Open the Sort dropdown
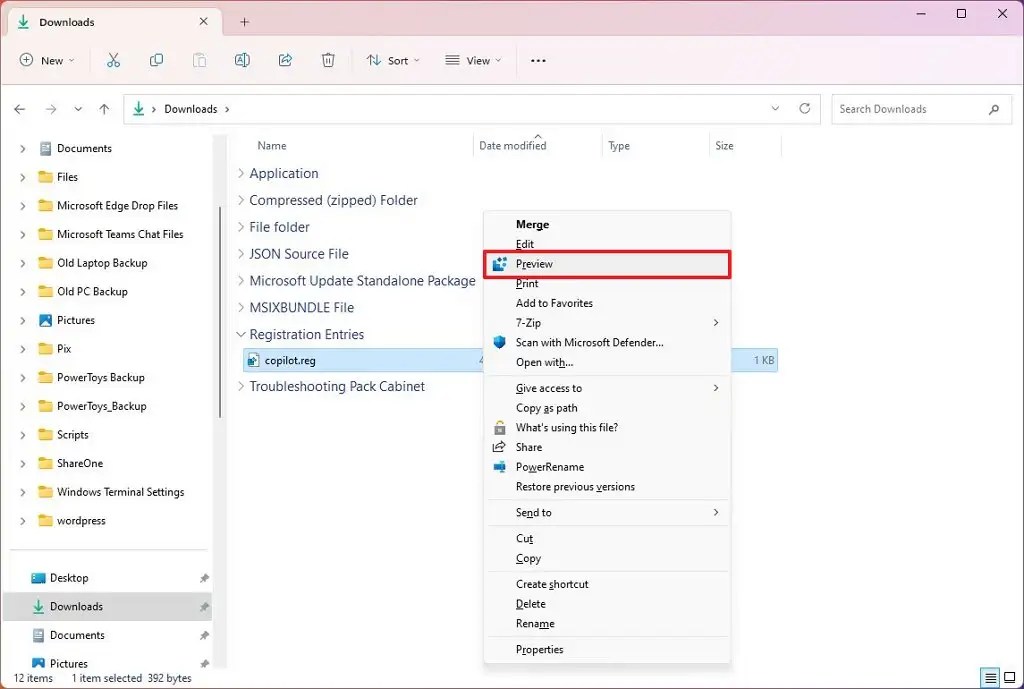 pos(392,60)
